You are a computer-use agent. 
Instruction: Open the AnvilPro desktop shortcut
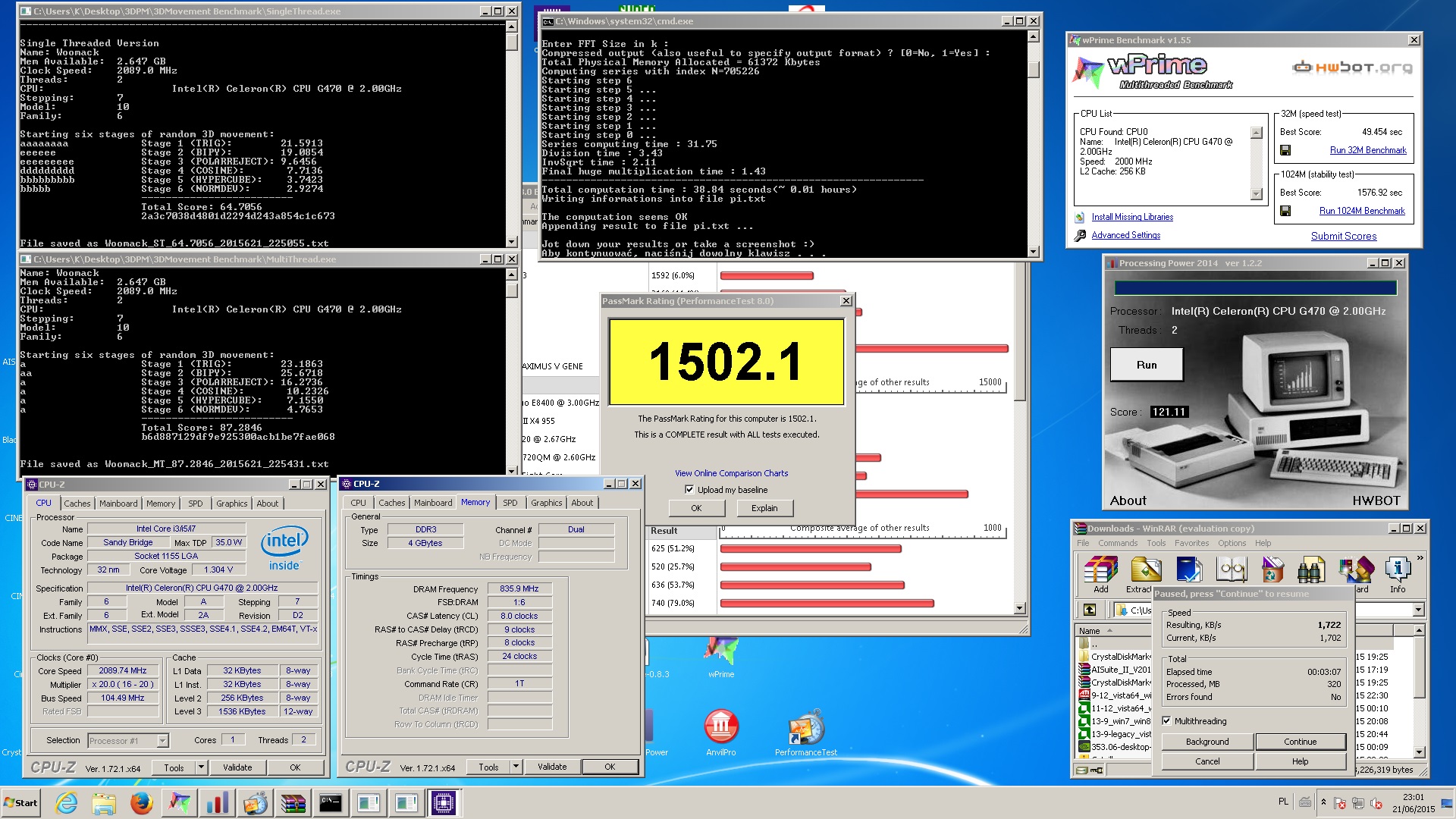pos(721,733)
